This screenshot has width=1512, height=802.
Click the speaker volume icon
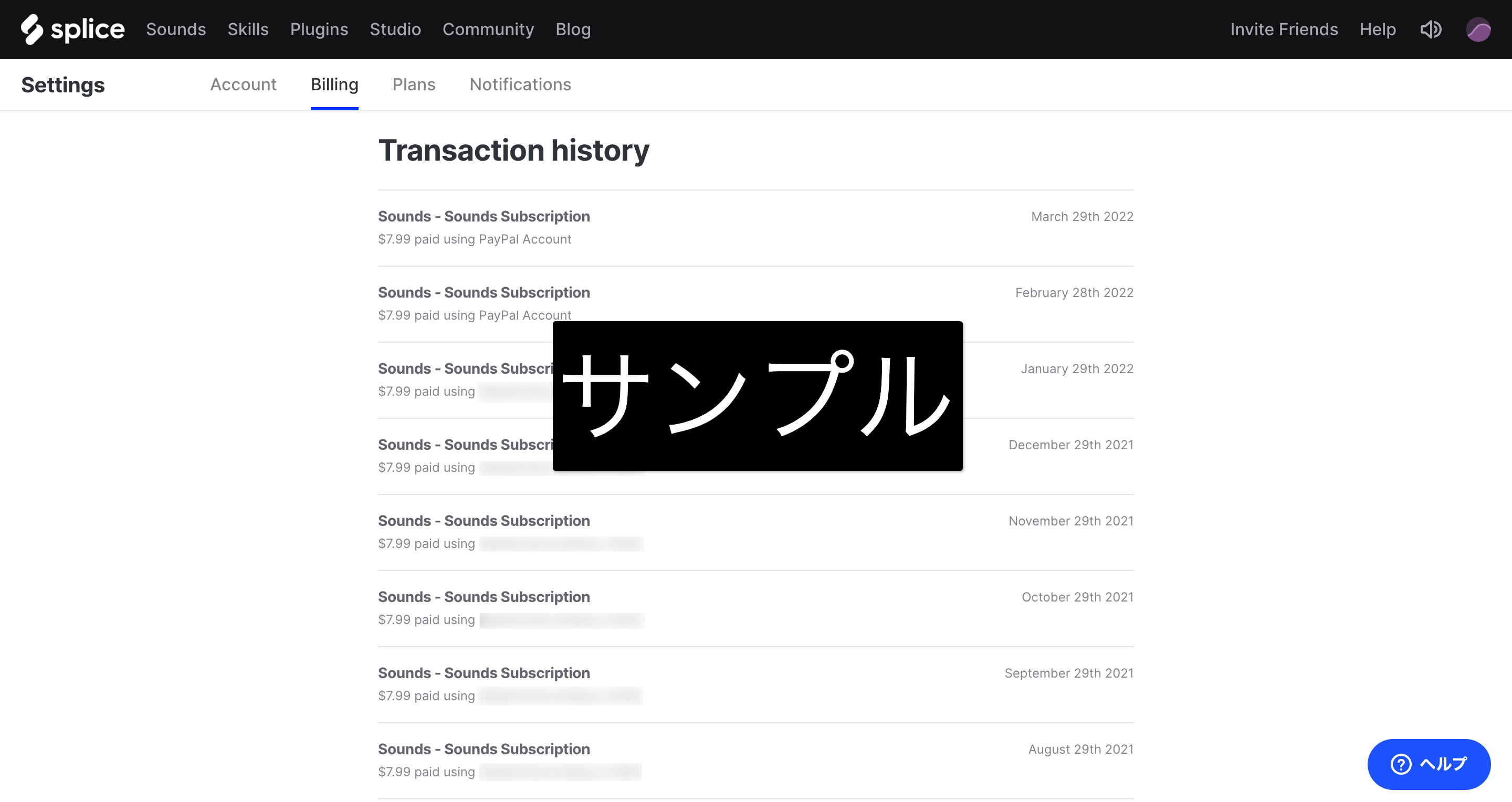tap(1431, 29)
